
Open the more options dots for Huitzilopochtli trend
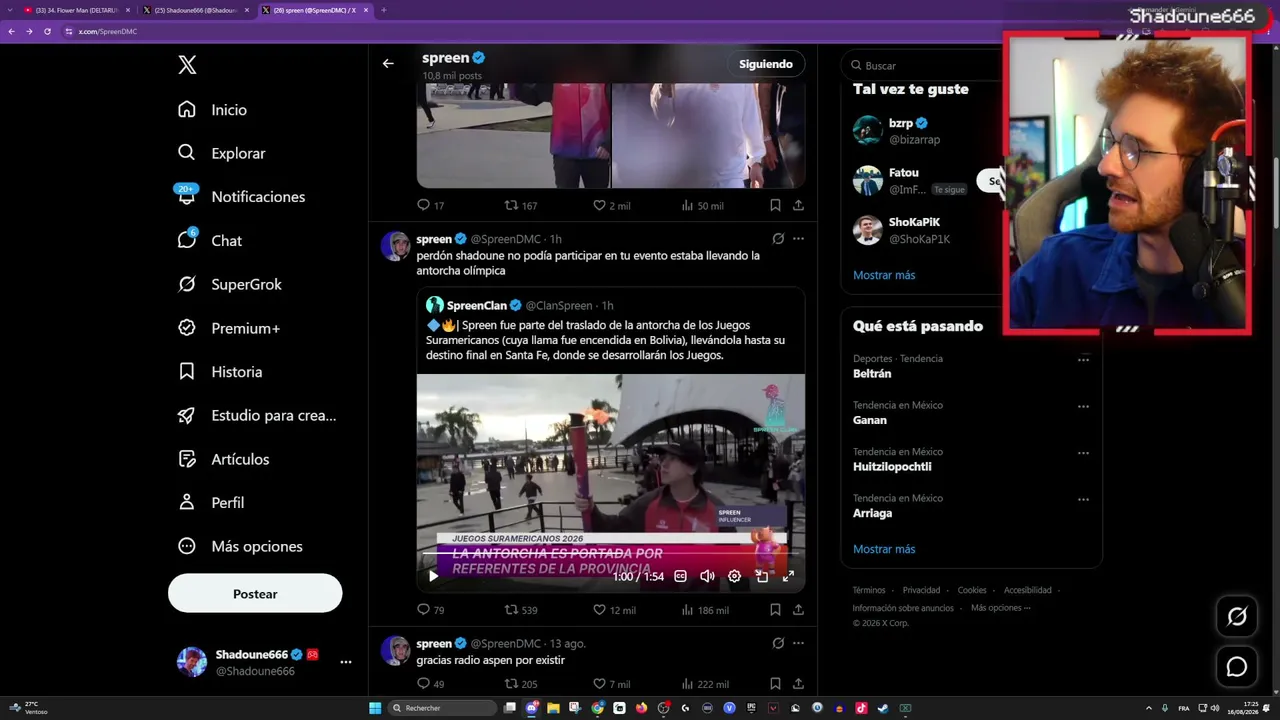click(1083, 453)
